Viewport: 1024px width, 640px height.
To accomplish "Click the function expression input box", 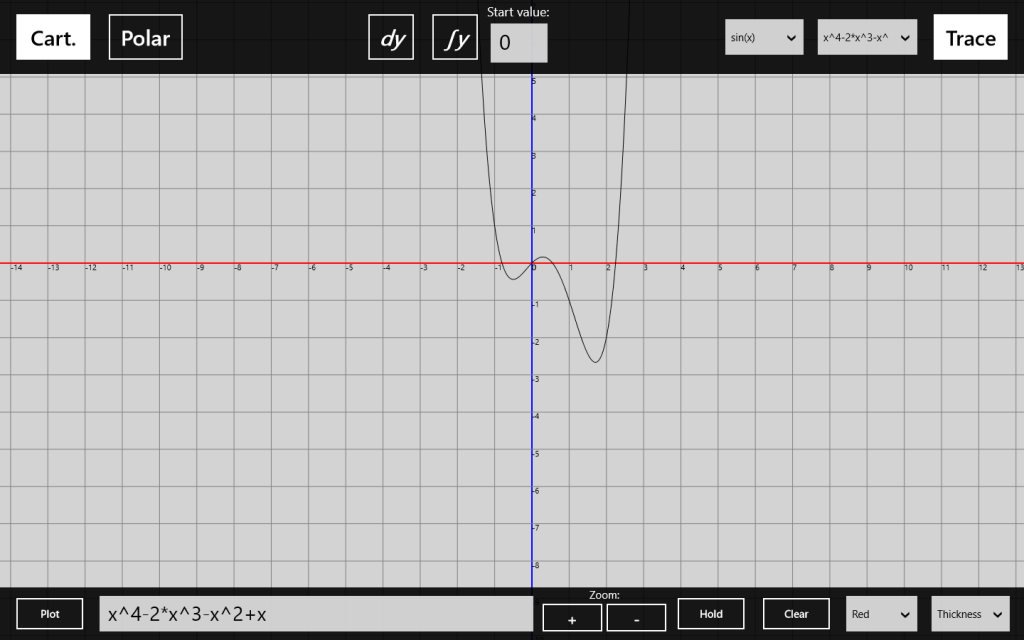I will [316, 614].
